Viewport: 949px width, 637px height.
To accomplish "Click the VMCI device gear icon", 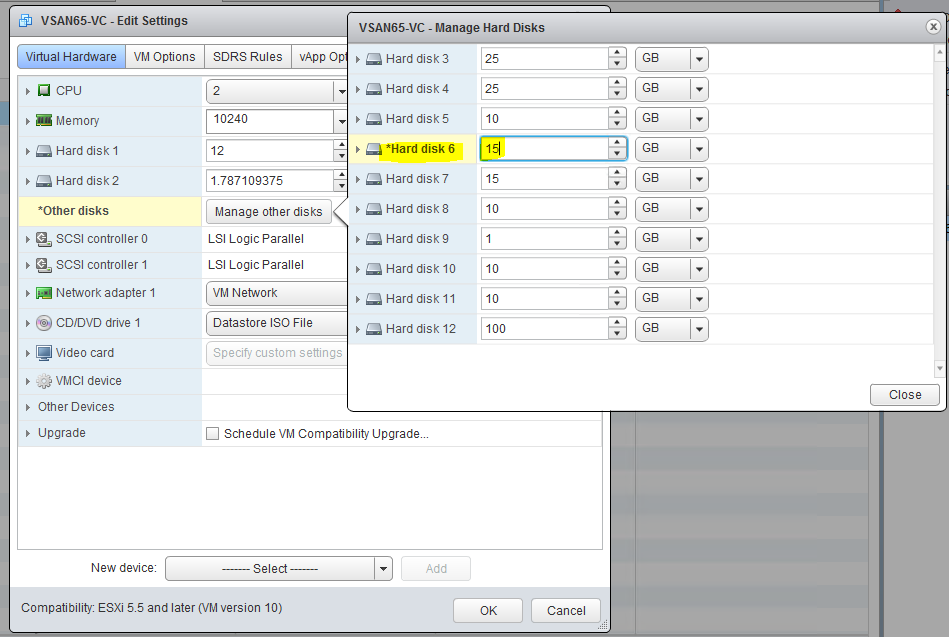I will (44, 381).
